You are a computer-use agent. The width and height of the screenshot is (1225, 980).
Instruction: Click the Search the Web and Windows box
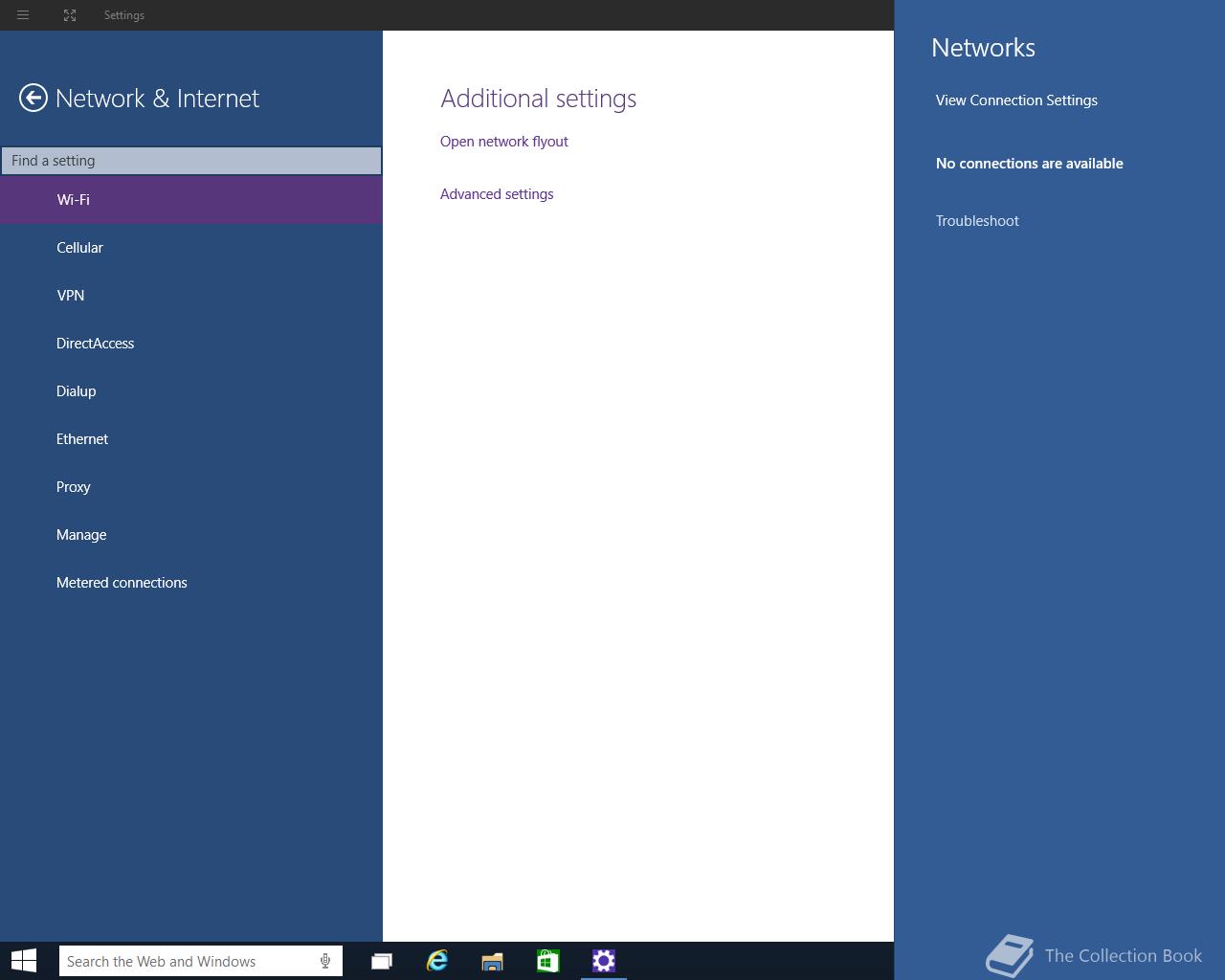pos(201,961)
